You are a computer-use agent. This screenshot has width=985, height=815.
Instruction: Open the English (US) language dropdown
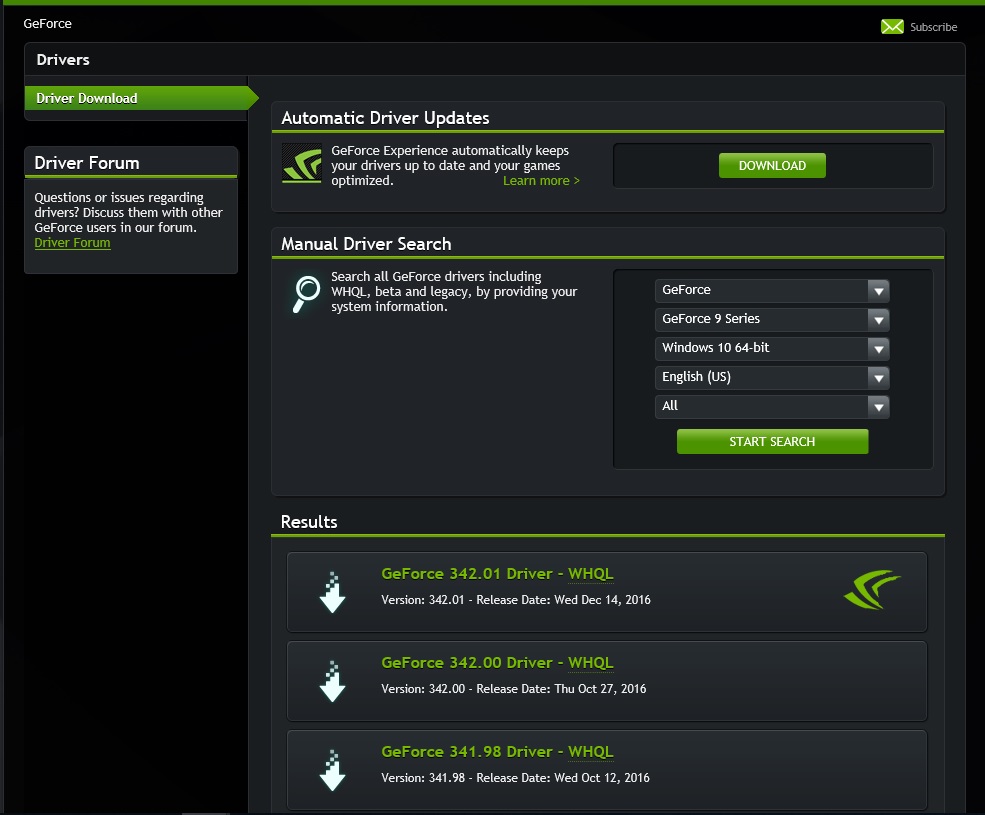772,377
